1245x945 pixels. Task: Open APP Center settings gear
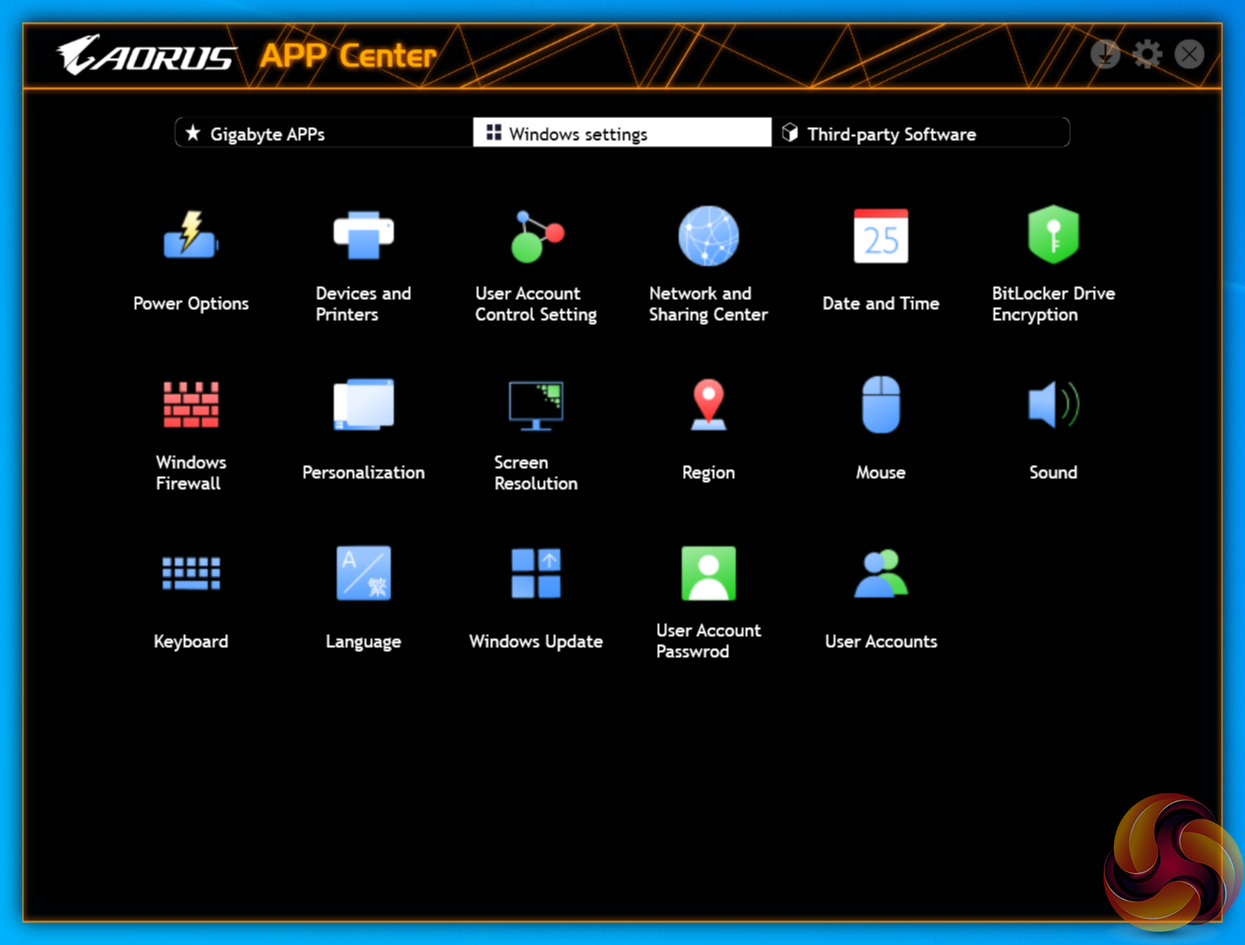(1147, 53)
